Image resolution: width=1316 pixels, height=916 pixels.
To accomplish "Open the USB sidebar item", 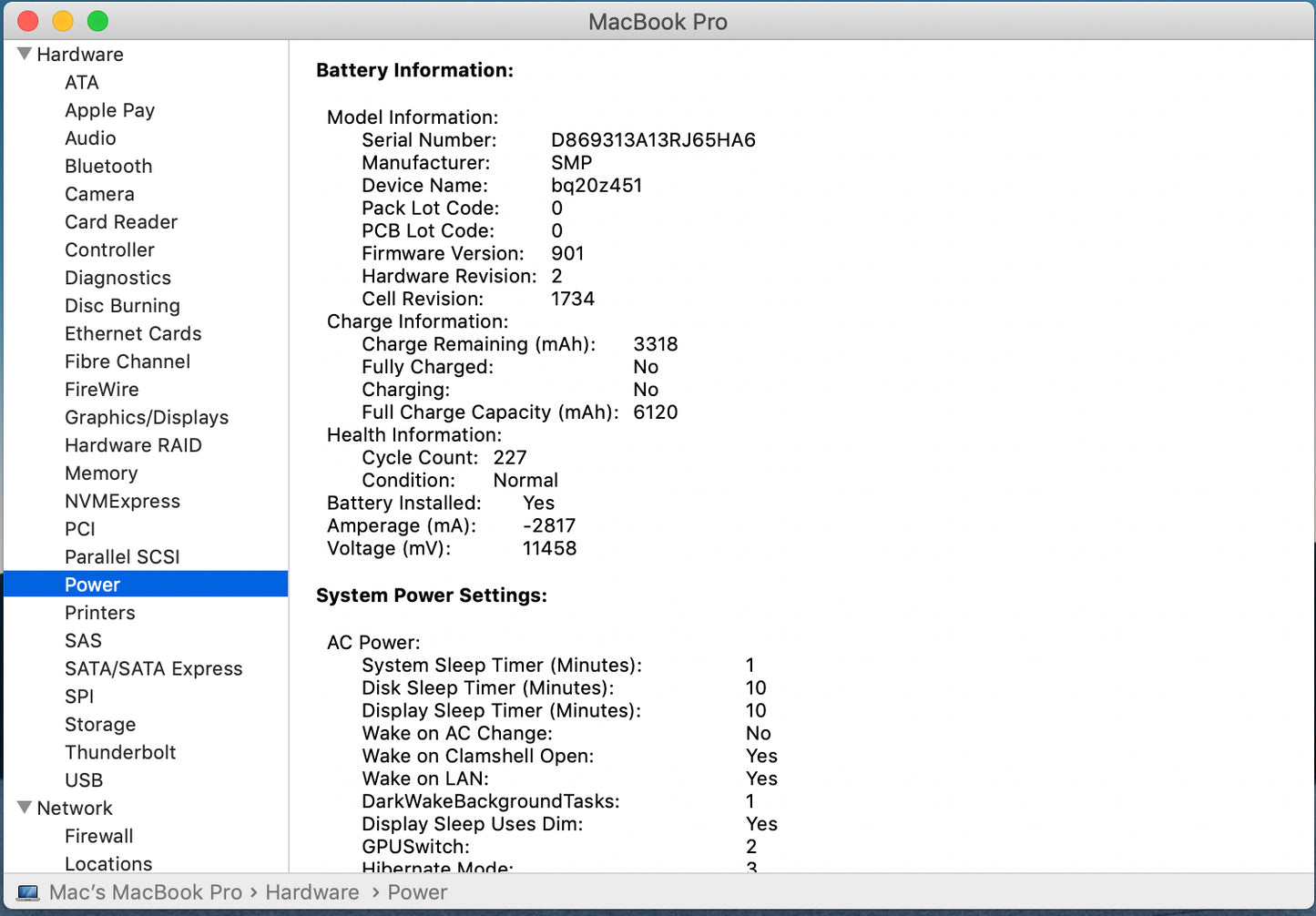I will tap(84, 780).
